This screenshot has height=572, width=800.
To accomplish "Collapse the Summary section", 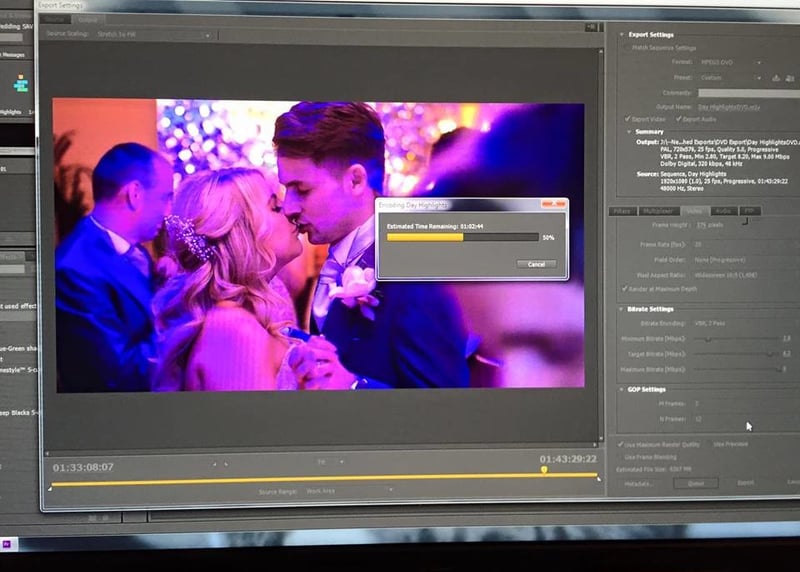I will [629, 131].
